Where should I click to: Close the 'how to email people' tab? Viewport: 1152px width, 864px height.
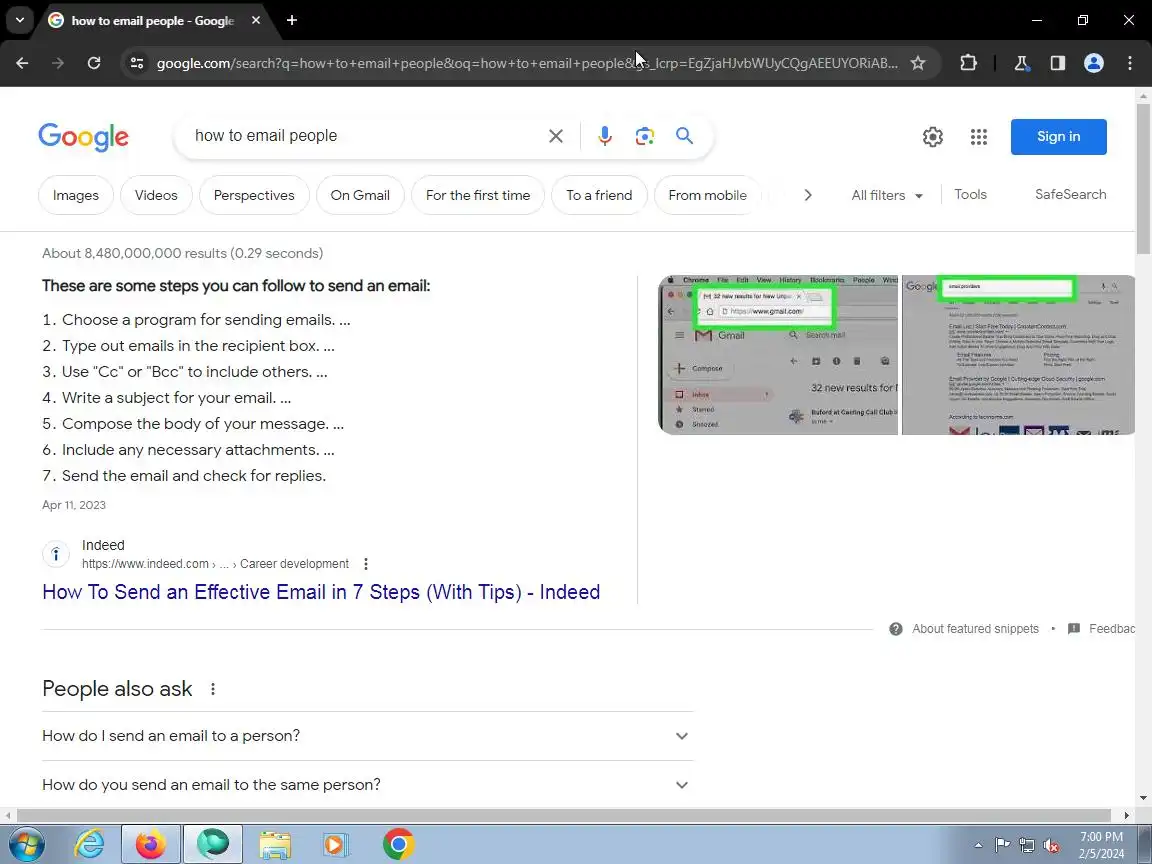pyautogui.click(x=256, y=21)
